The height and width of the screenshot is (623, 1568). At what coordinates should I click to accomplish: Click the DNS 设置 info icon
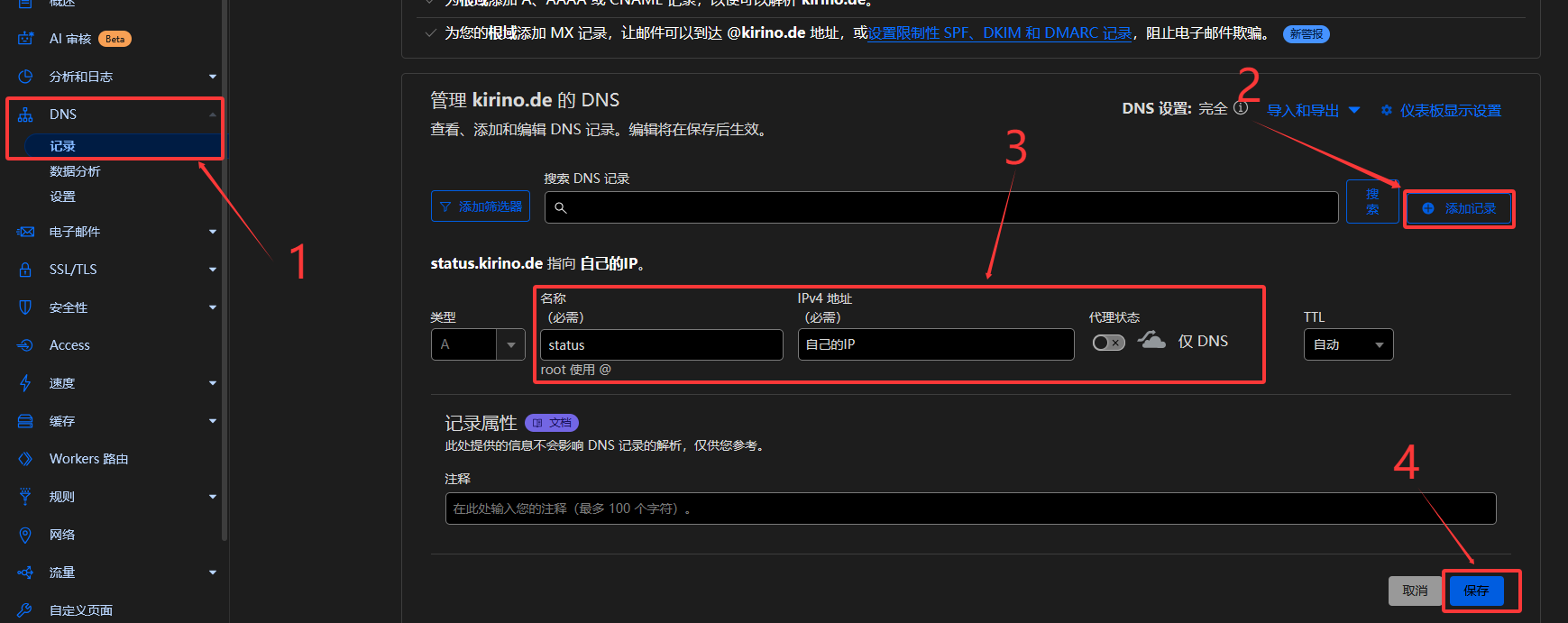1241,108
